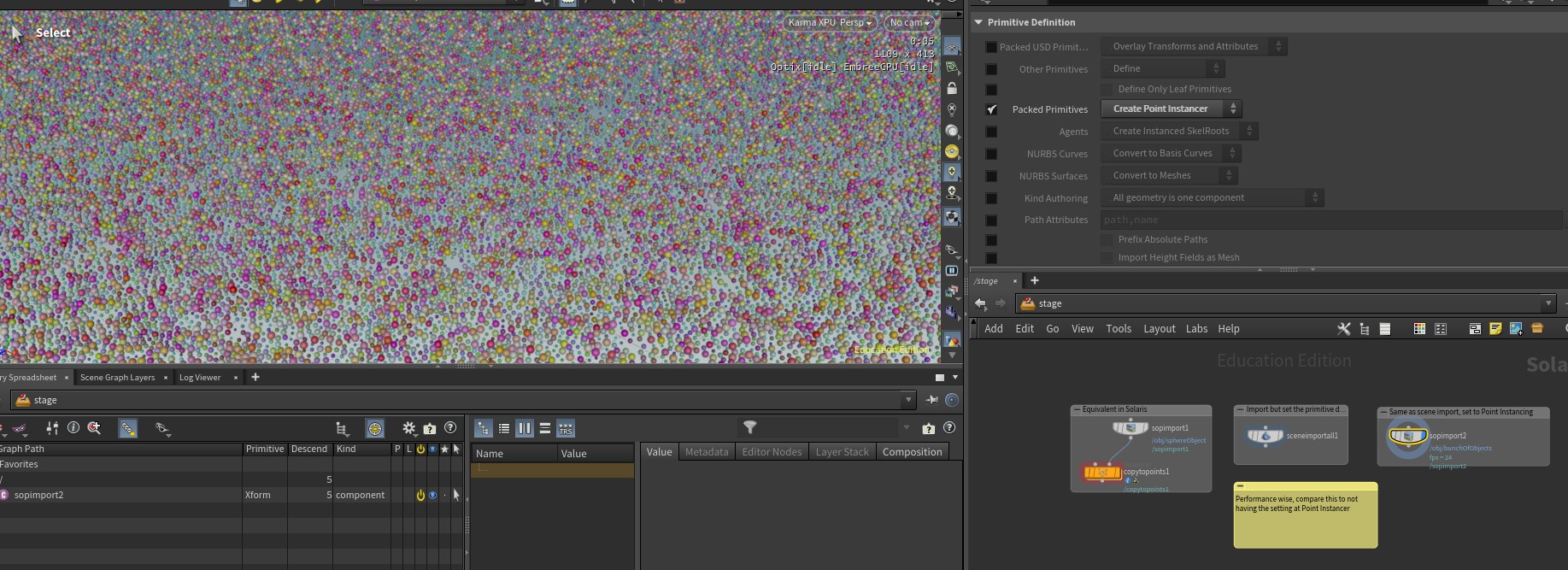Collapse the Primitive Definition section
This screenshot has height=570, width=1568.
point(978,22)
